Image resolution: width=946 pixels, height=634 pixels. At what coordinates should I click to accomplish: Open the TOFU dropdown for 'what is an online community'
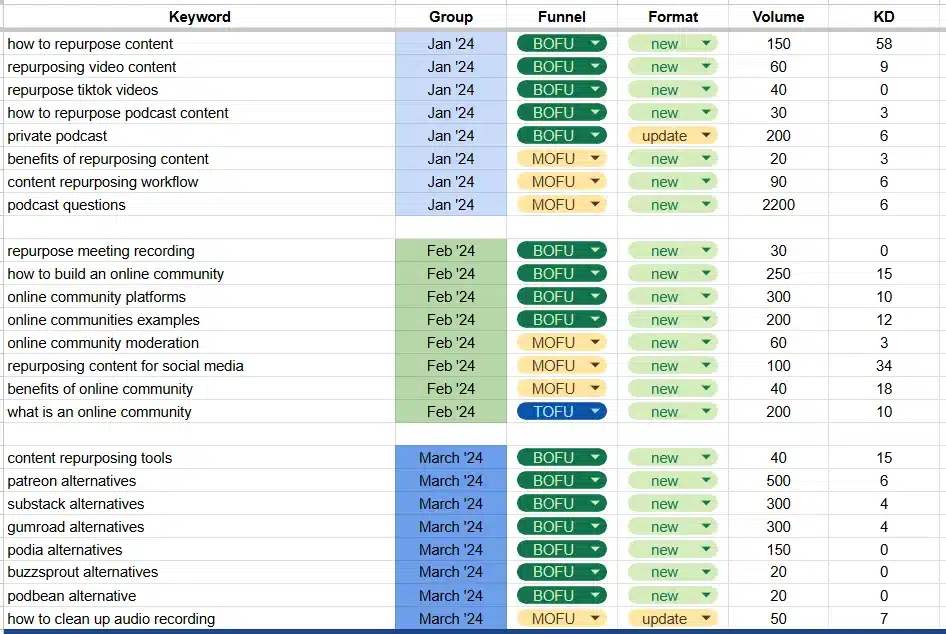pos(561,411)
